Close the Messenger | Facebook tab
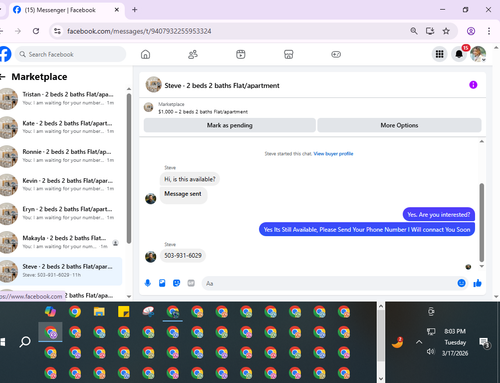Screen dimensions: 500x383 point(117,10)
